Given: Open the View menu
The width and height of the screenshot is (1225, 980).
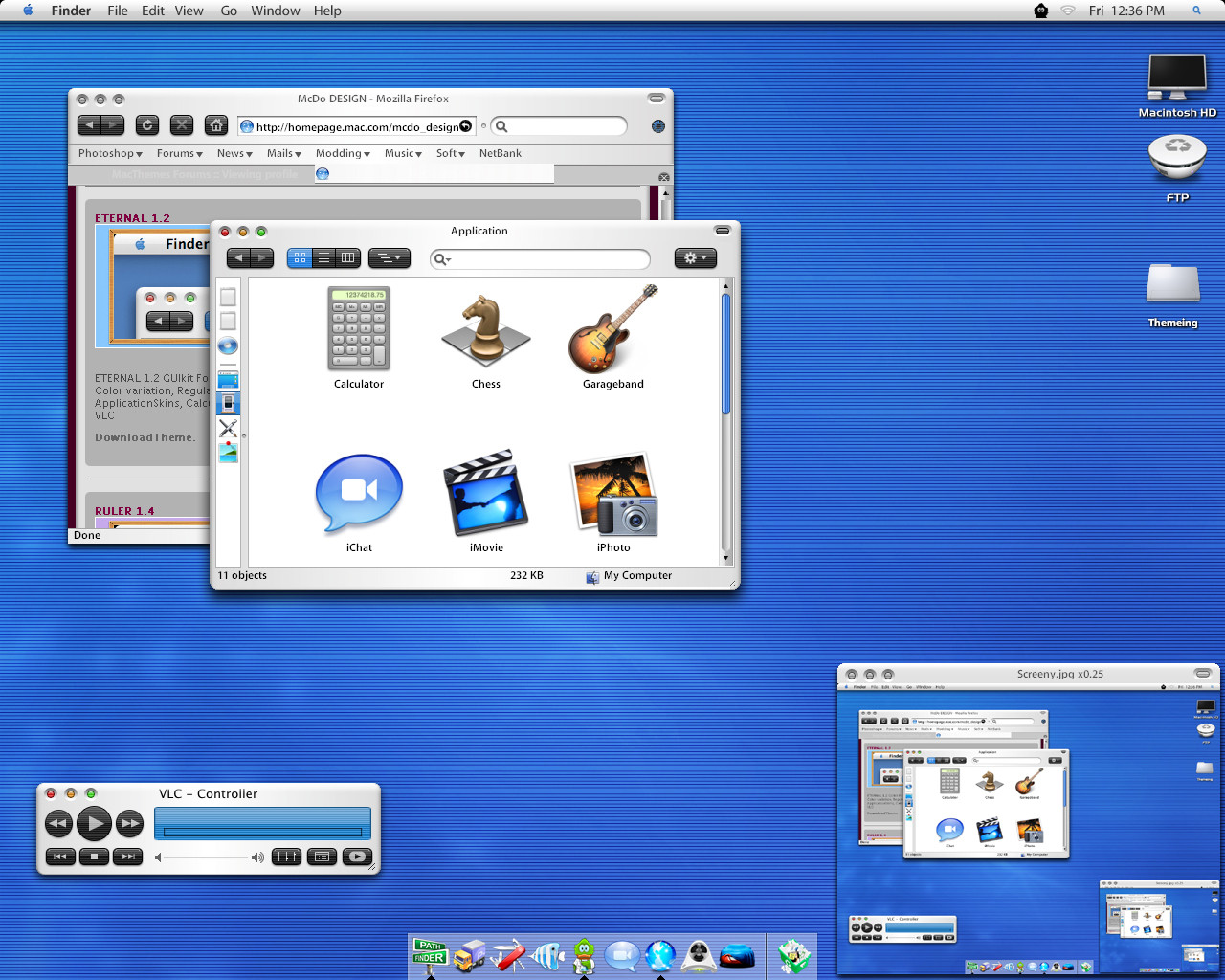Looking at the screenshot, I should 189,11.
